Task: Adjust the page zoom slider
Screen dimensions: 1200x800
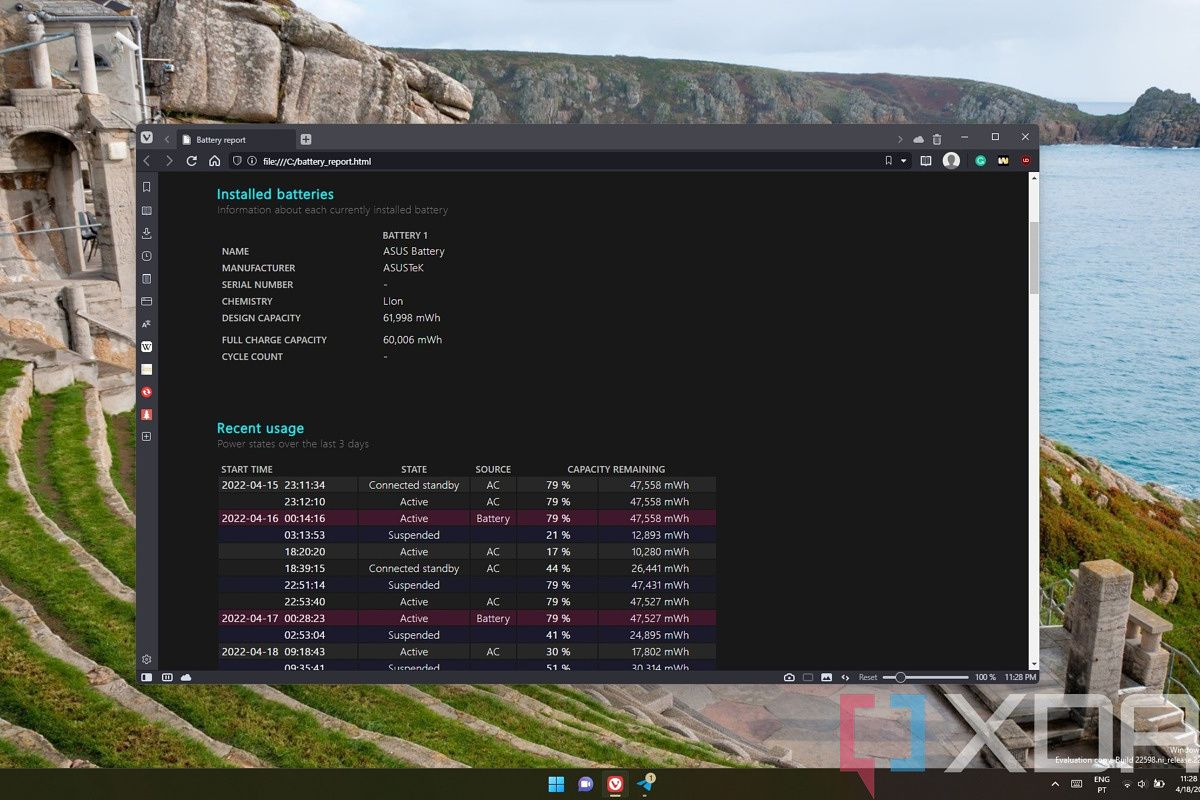Action: (x=900, y=677)
